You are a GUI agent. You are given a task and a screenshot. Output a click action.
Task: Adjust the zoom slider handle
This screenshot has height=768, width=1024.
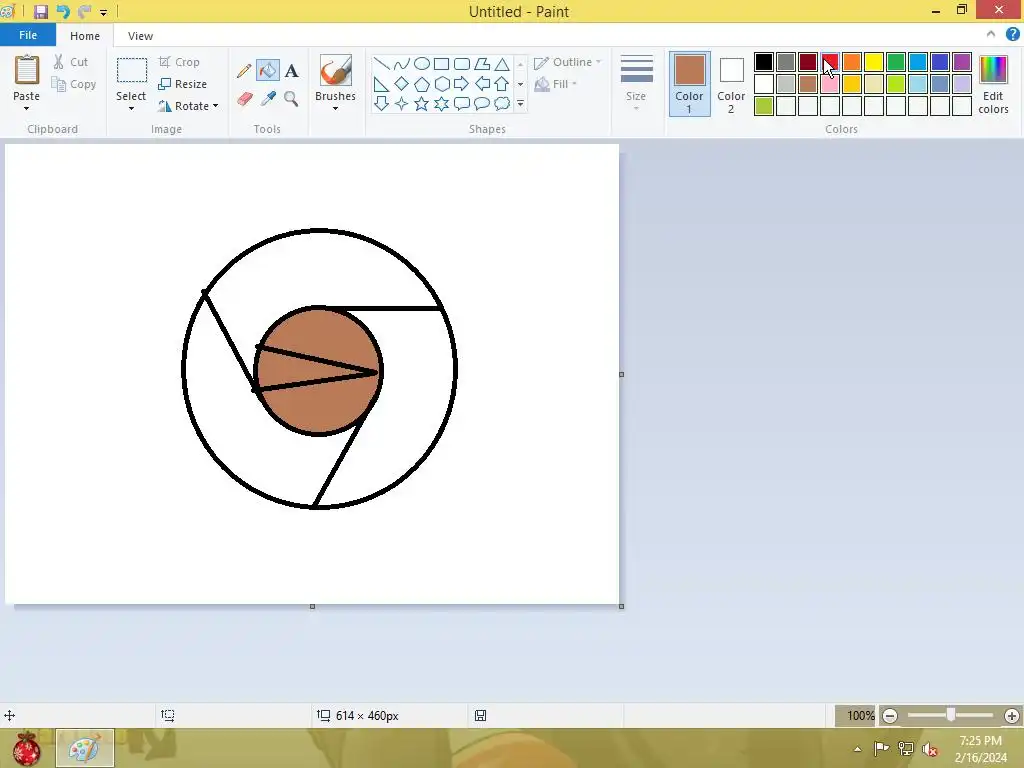951,715
